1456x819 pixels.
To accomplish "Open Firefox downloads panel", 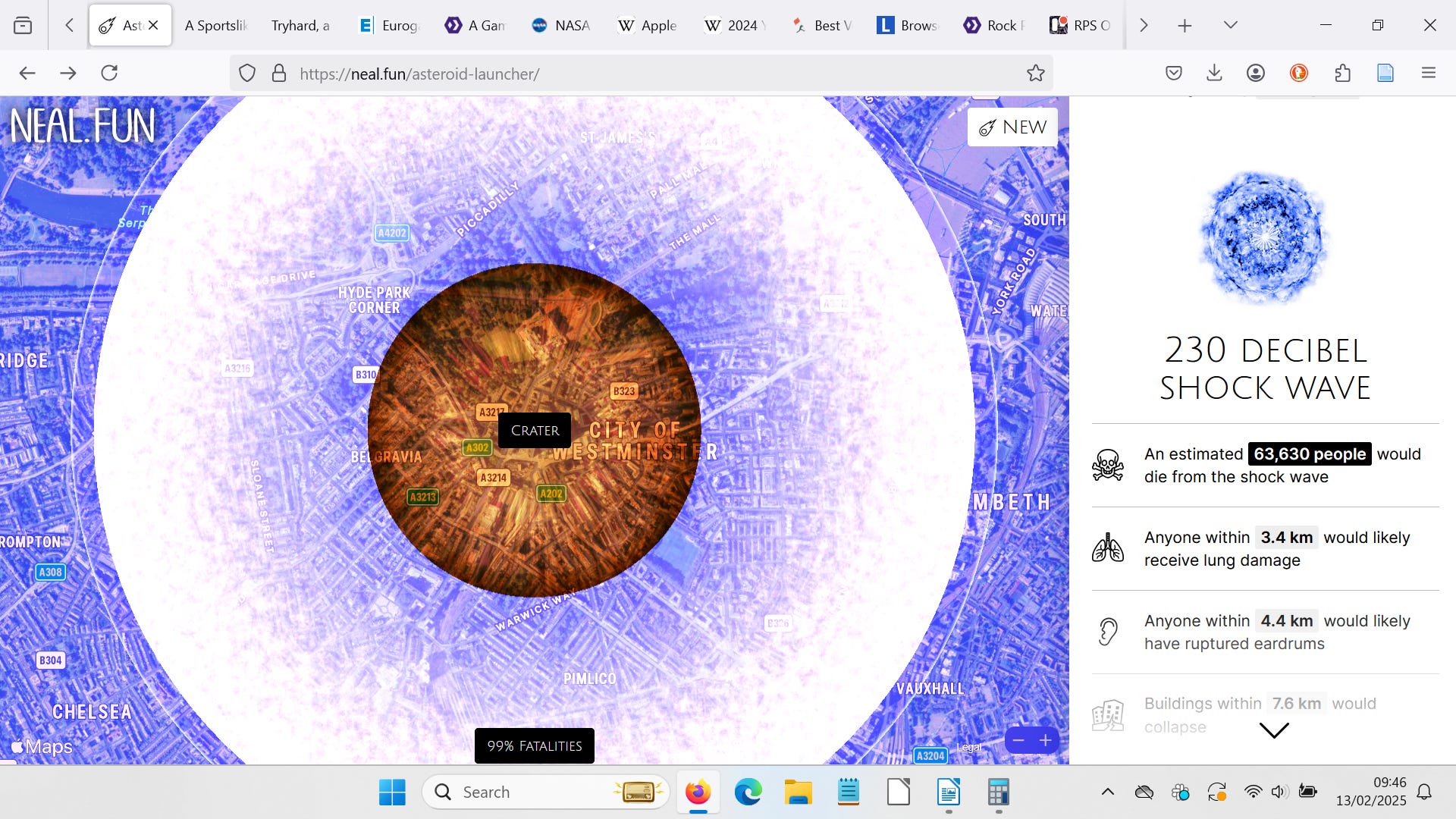I will [1214, 73].
